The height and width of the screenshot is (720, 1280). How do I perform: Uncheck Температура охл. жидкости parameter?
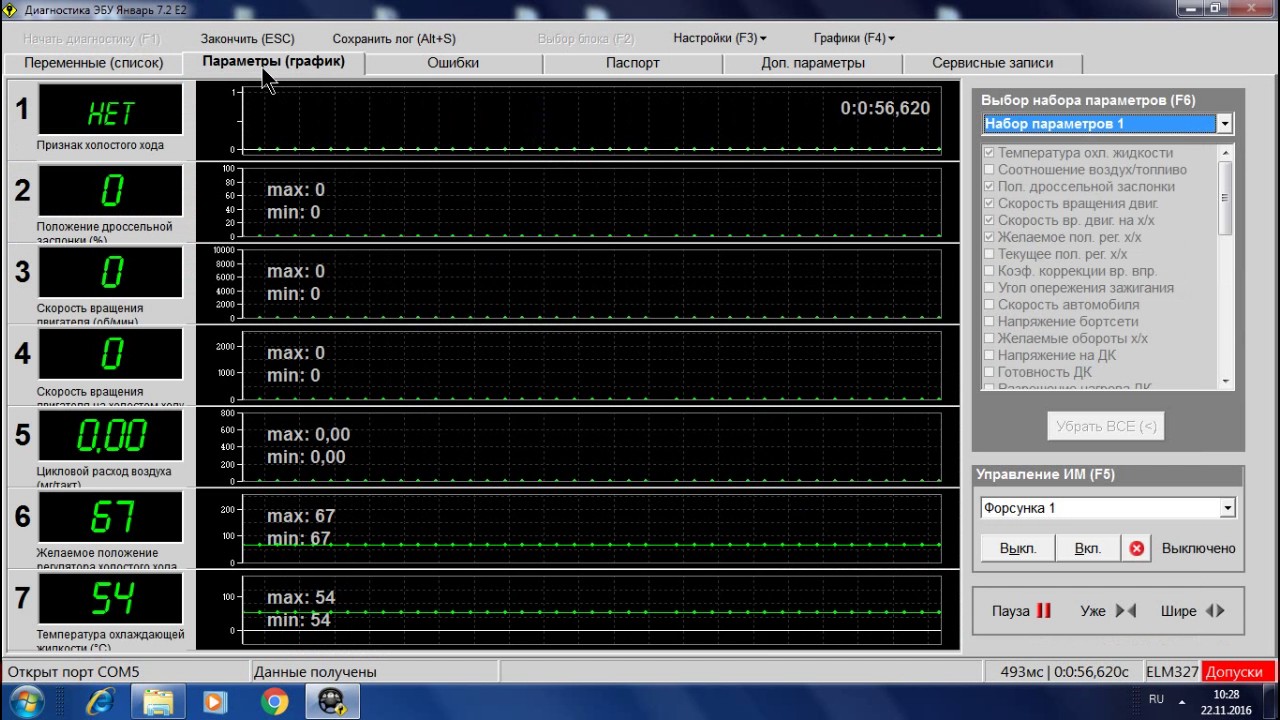coord(989,153)
